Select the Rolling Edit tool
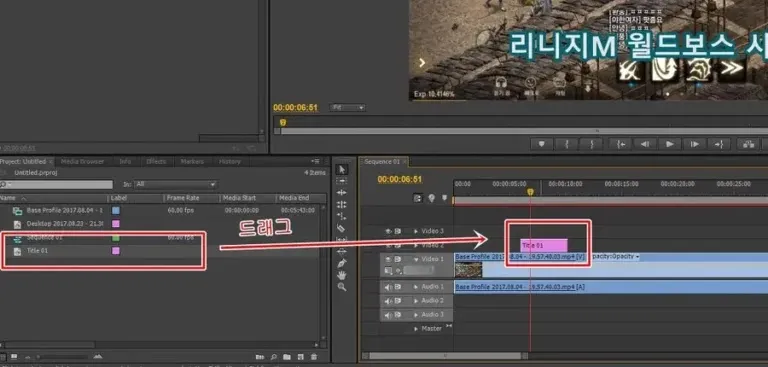This screenshot has width=768, height=367. (x=342, y=205)
